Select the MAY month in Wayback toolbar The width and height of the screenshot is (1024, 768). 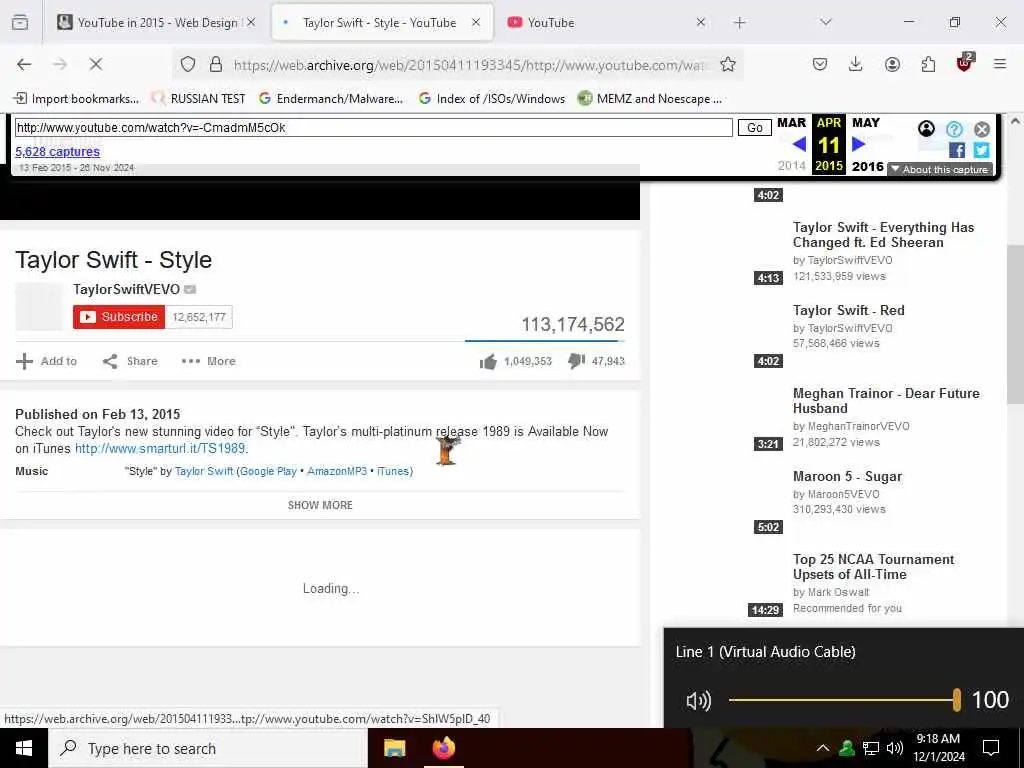coord(866,123)
